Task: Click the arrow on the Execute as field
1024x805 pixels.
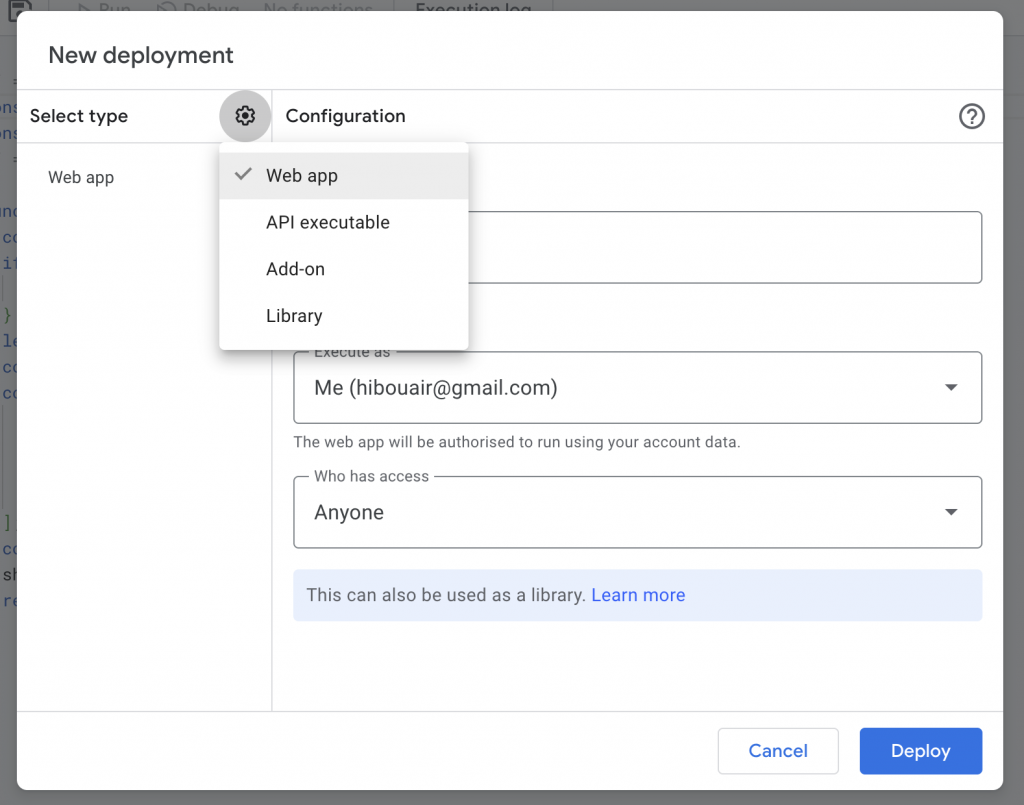Action: 951,388
